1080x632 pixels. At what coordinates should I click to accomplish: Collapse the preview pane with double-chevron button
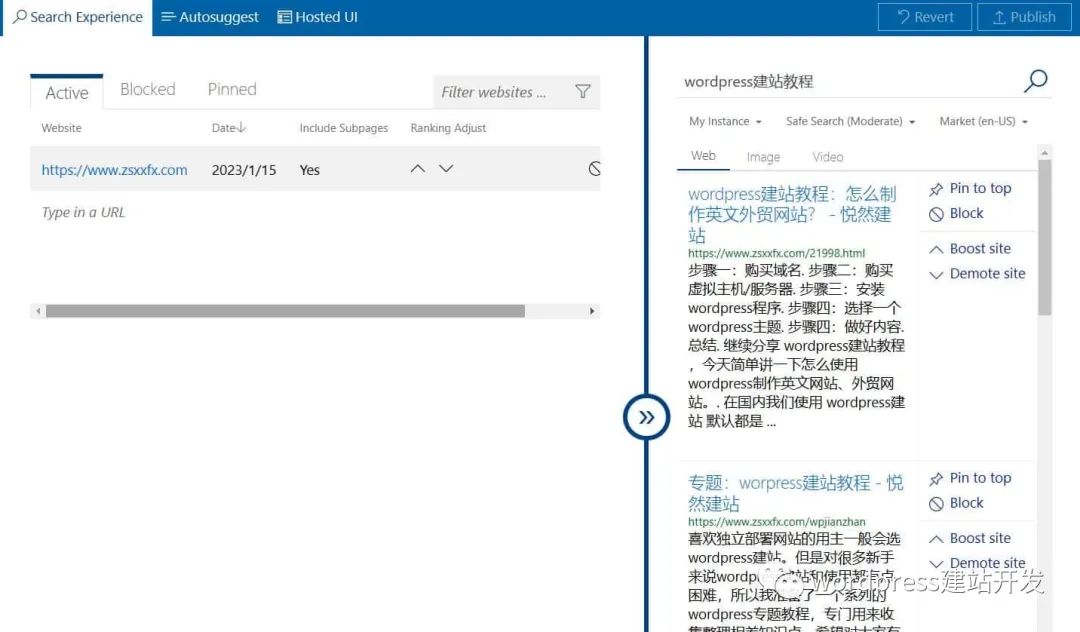[x=646, y=417]
